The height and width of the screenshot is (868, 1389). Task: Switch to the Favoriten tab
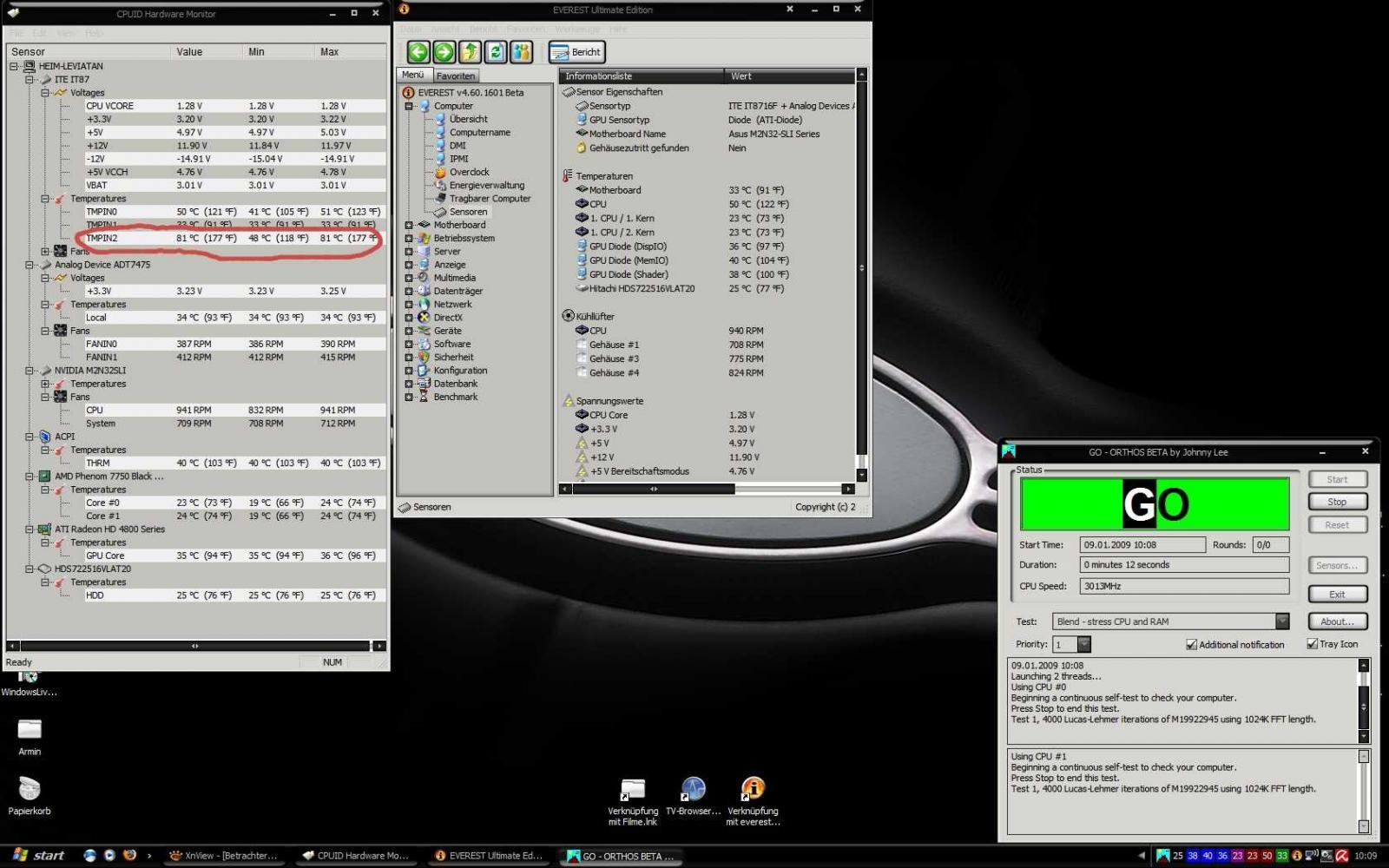point(455,76)
